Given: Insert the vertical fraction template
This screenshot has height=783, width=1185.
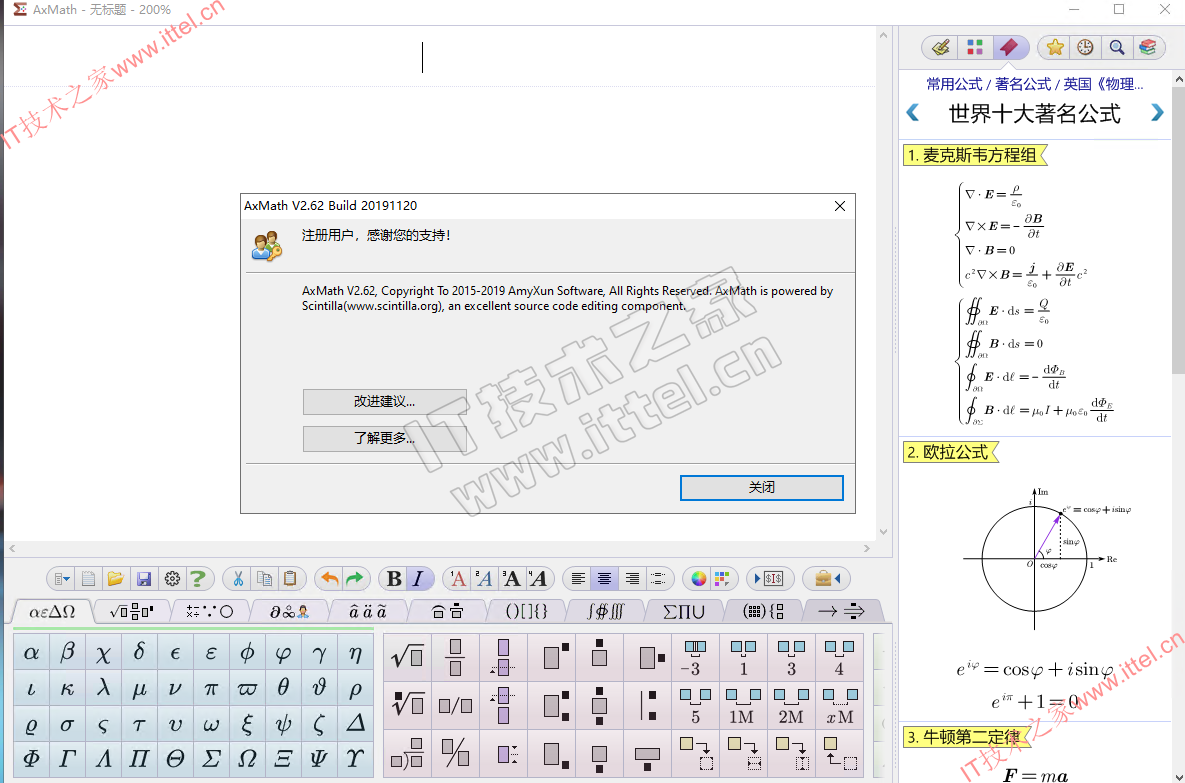Looking at the screenshot, I should 455,657.
